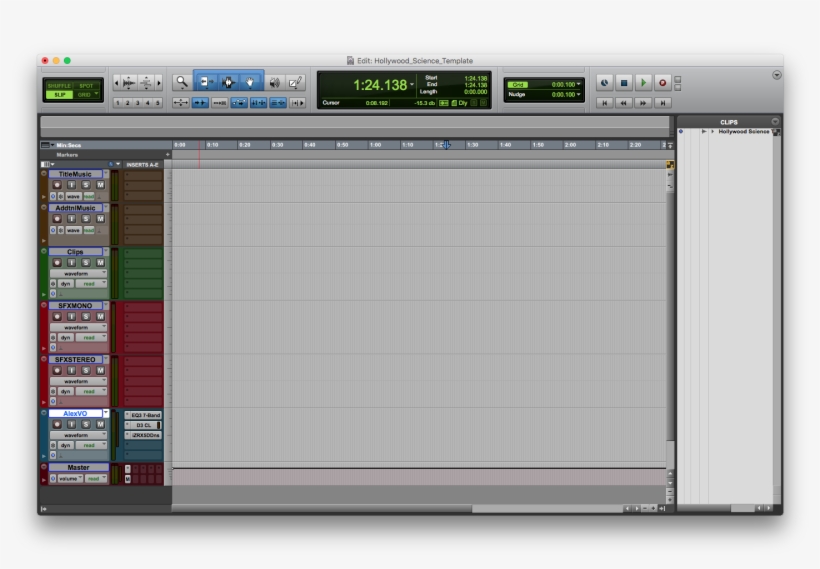
Task: Click the horizontal zoom-out arrow
Action: pyautogui.click(x=116, y=83)
